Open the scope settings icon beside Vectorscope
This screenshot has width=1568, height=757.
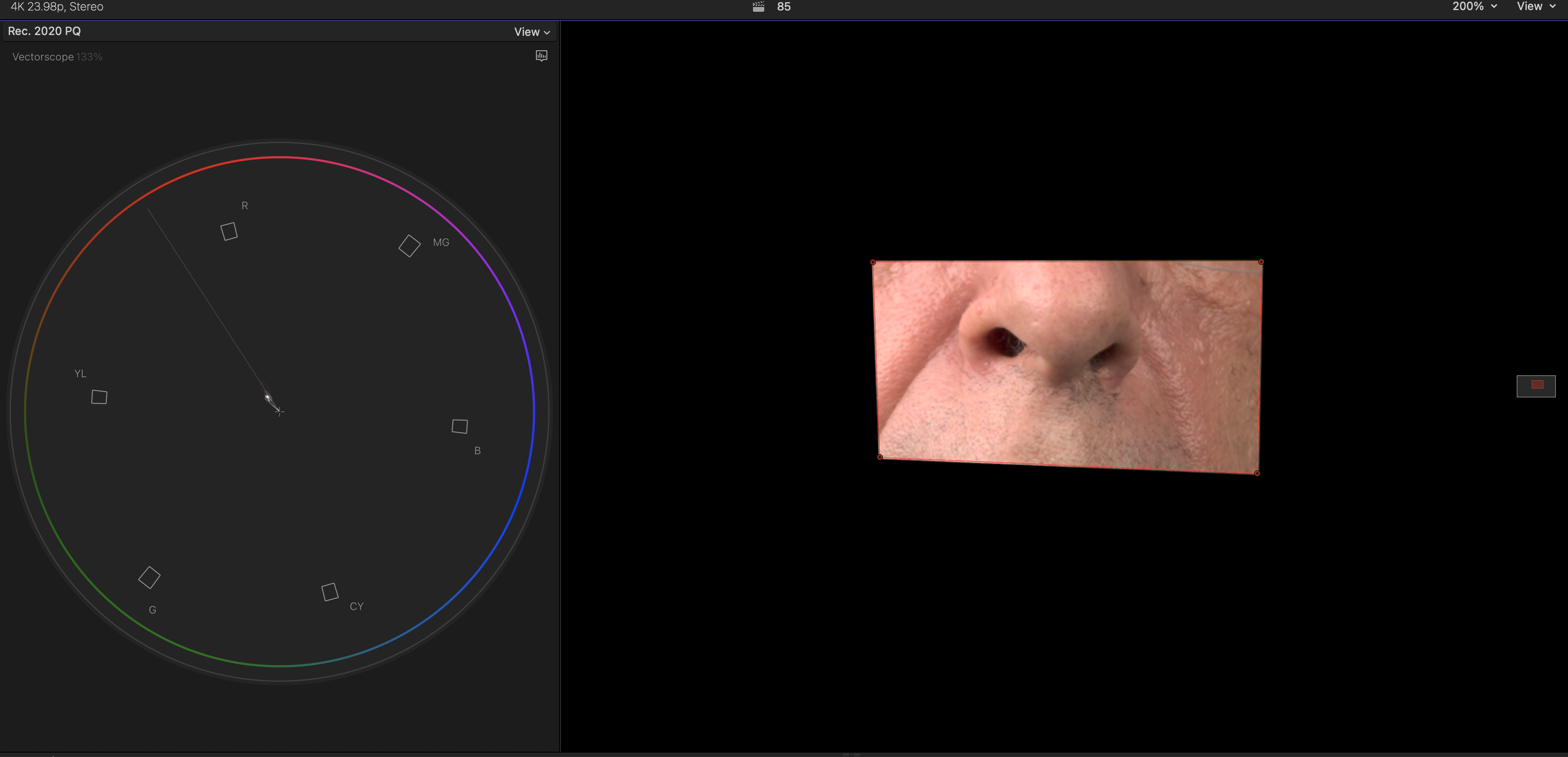pyautogui.click(x=541, y=56)
